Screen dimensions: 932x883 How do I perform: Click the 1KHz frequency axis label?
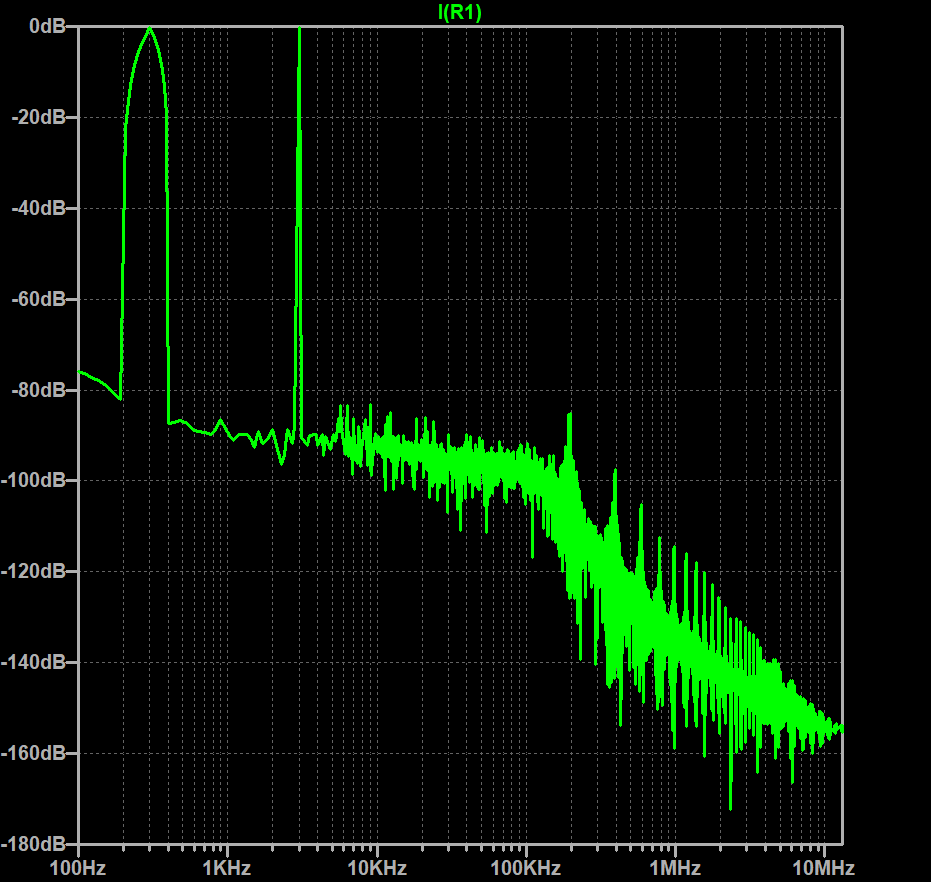click(x=227, y=868)
